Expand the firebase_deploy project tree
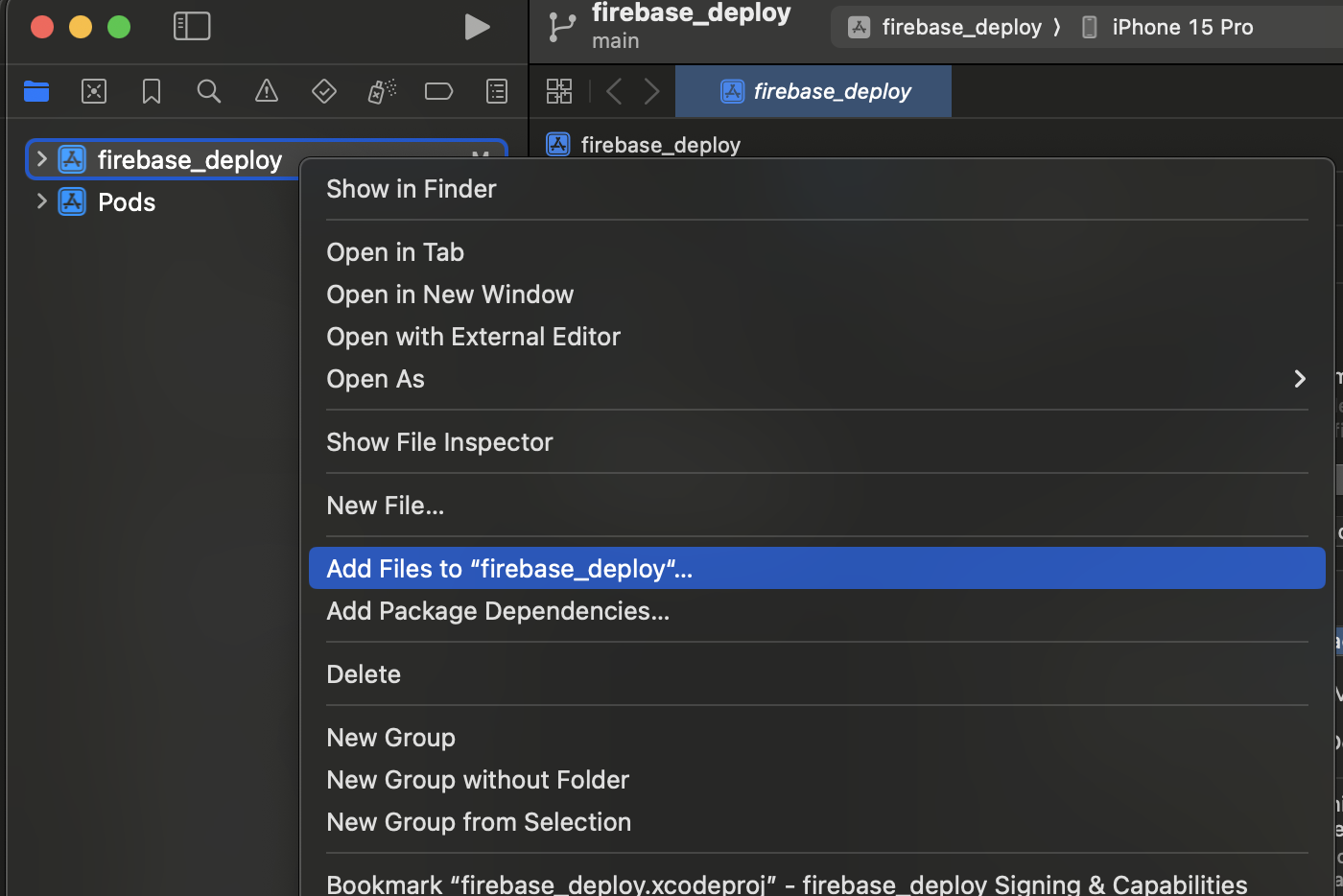The height and width of the screenshot is (896, 1343). point(41,159)
